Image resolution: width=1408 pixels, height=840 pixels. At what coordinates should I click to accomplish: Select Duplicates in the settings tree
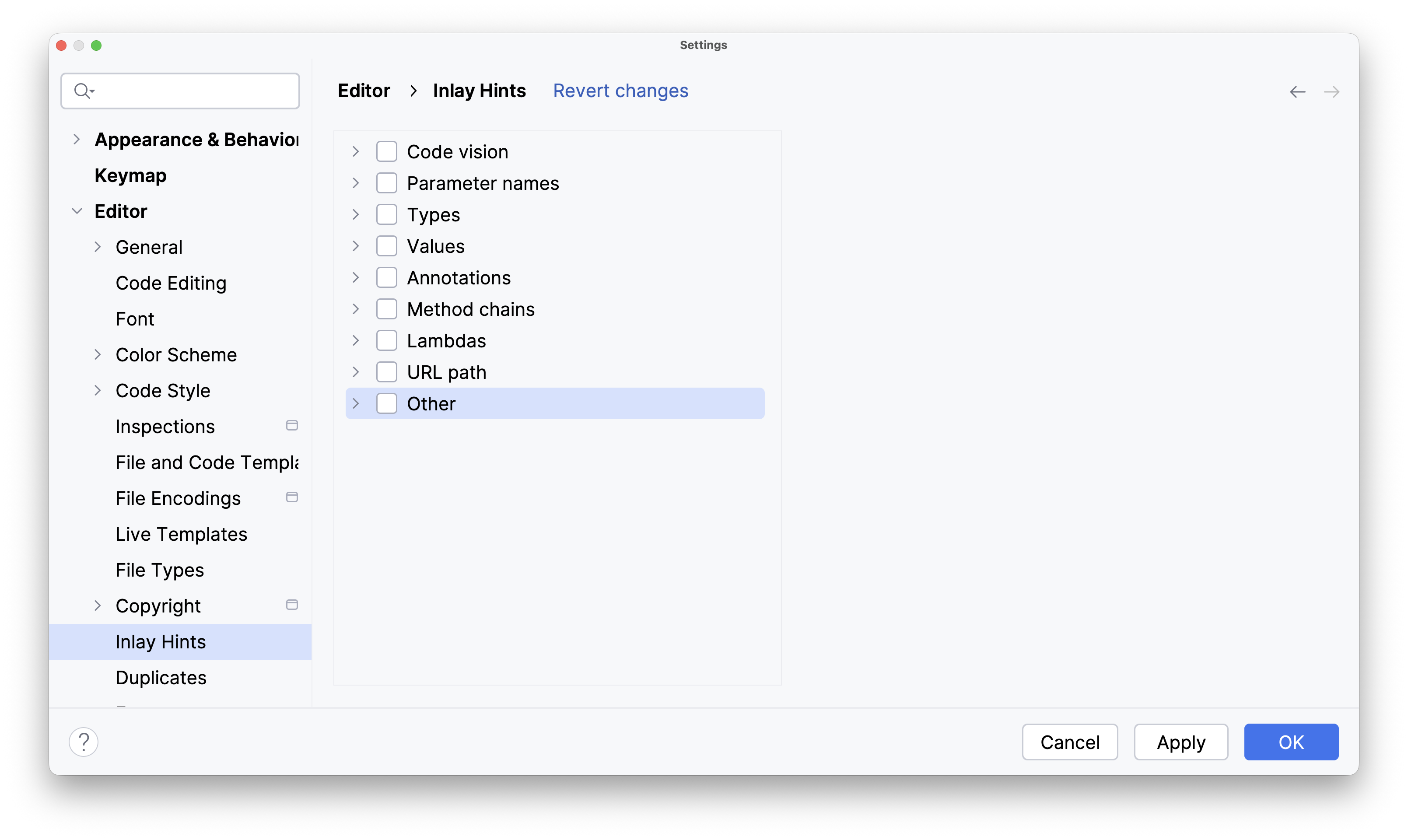tap(161, 678)
